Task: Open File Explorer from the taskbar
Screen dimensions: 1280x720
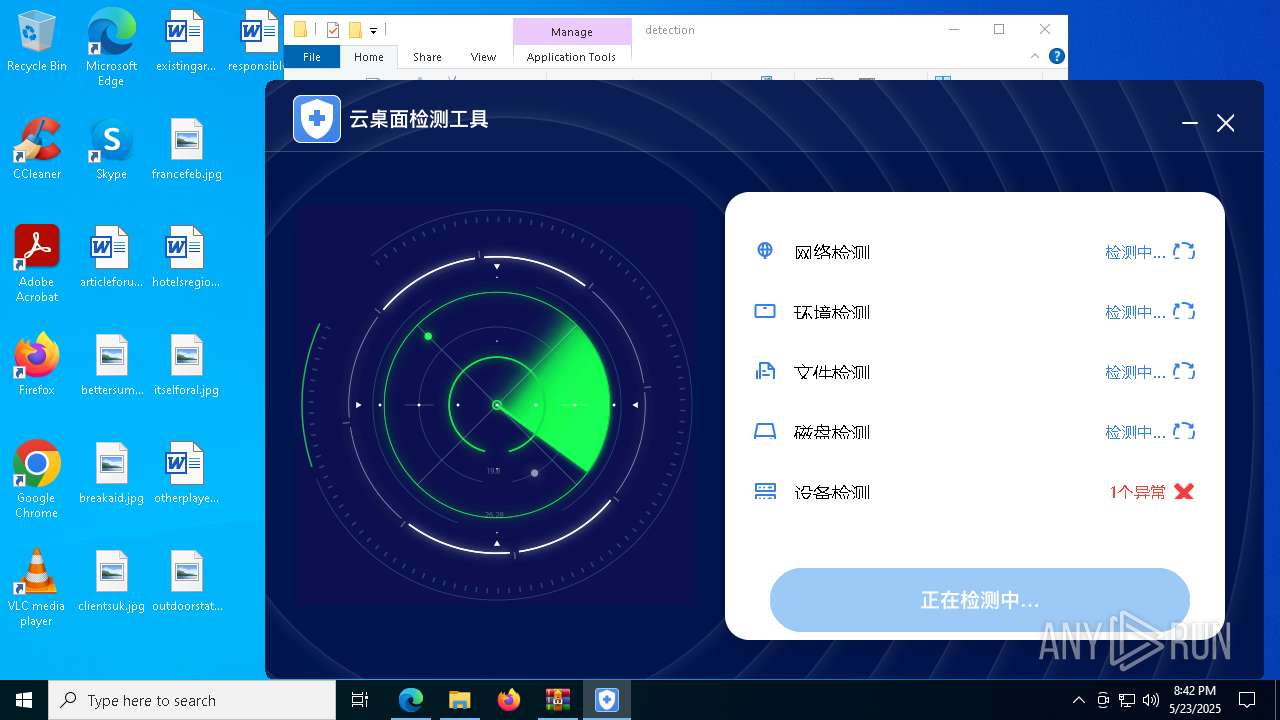Action: pos(459,700)
